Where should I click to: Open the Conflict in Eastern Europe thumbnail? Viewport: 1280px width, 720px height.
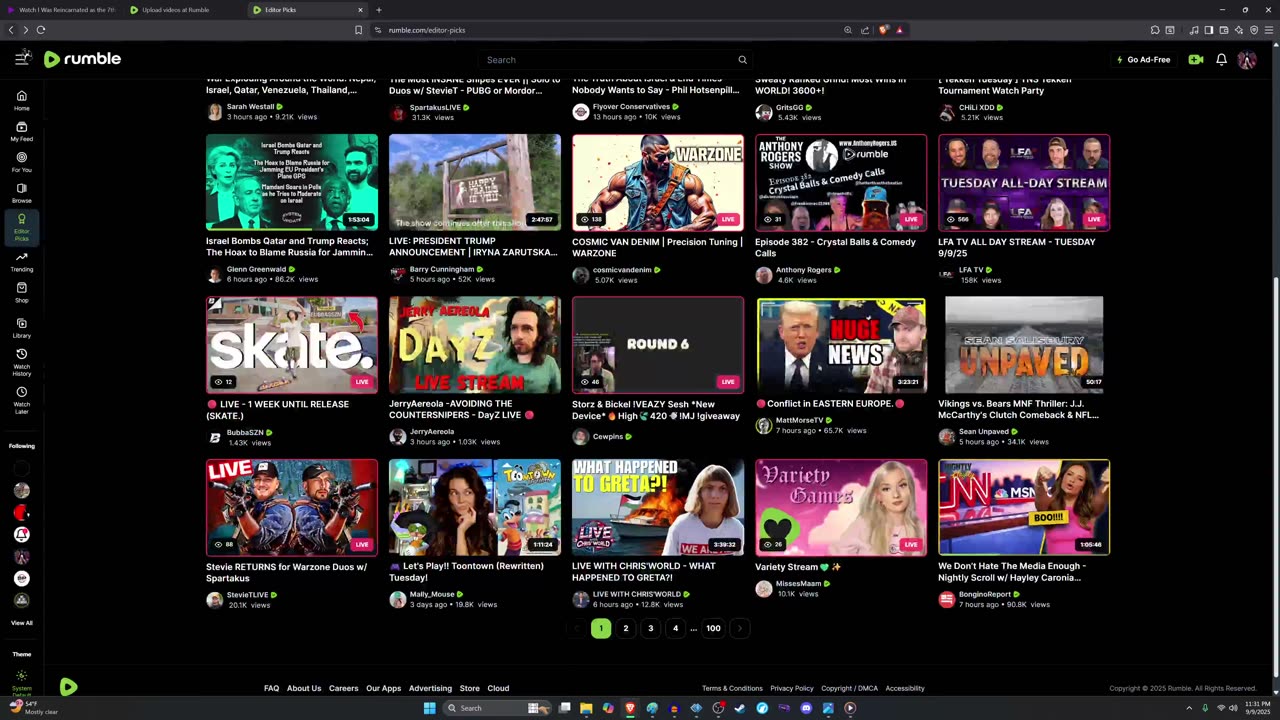click(841, 345)
